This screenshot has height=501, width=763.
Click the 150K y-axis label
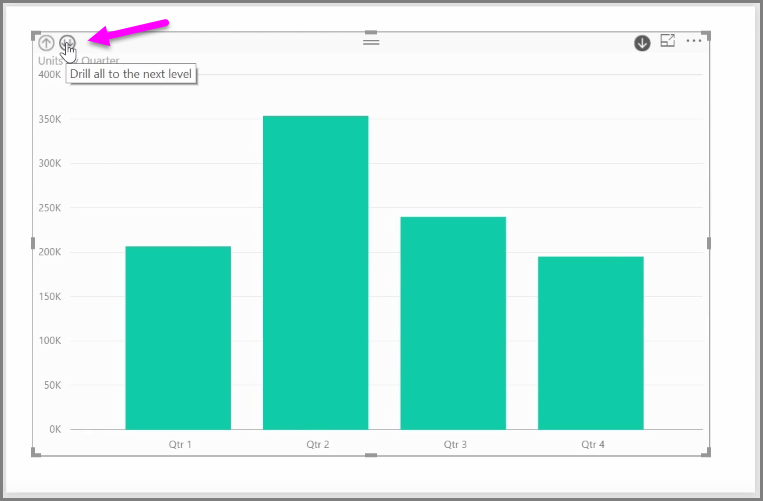point(50,296)
